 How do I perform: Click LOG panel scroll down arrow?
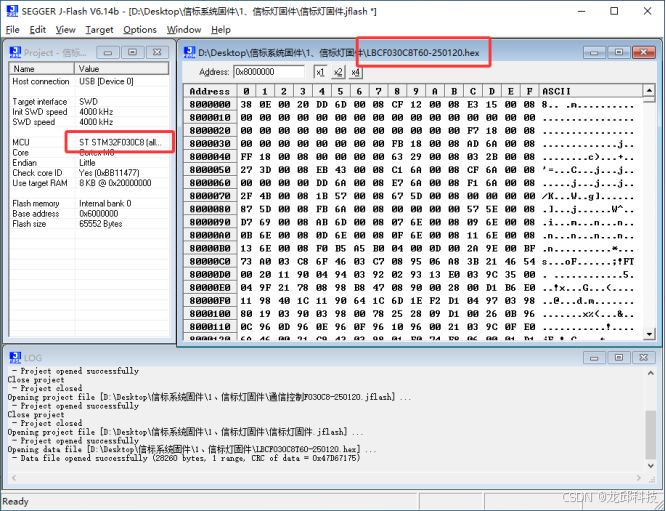pyautogui.click(x=651, y=466)
